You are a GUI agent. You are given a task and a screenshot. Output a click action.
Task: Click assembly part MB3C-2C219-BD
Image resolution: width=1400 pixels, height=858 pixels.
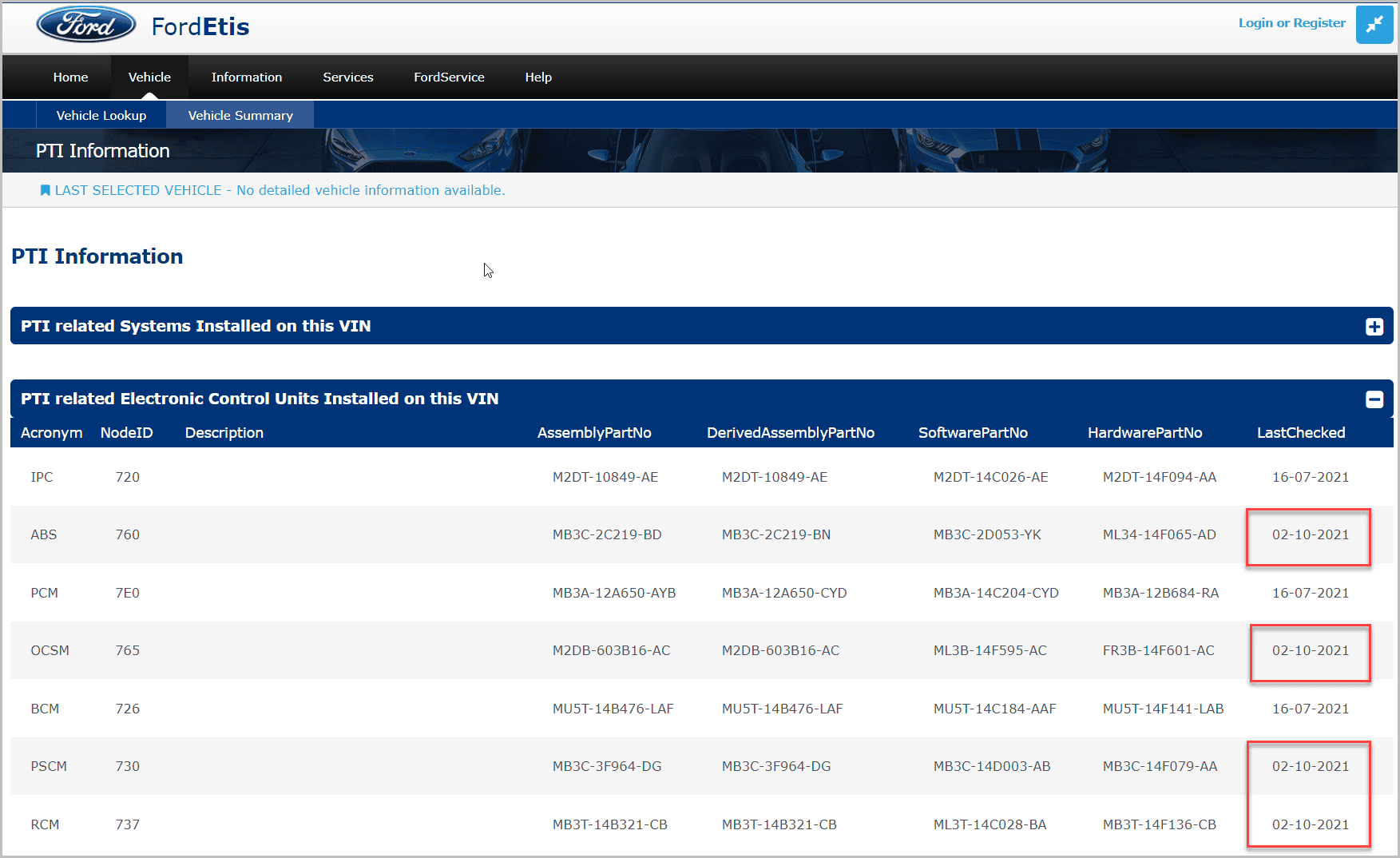coord(607,534)
